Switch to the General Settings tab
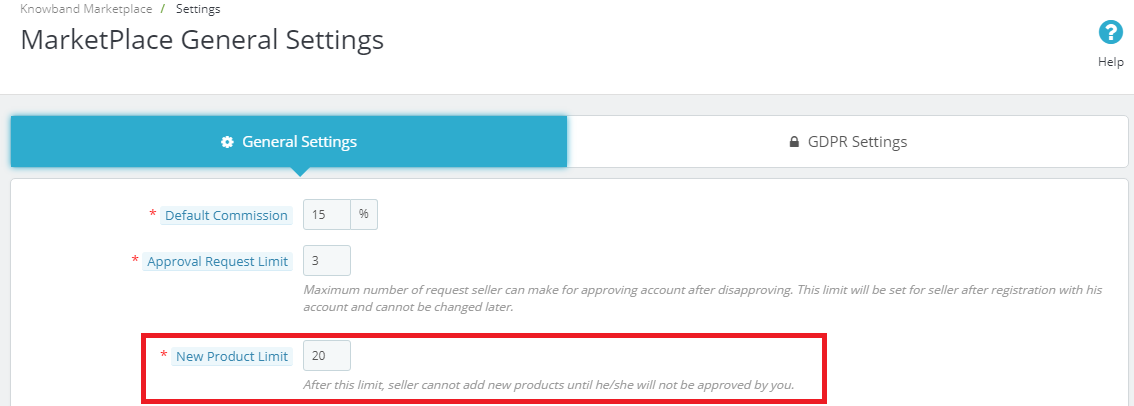Image resolution: width=1134 pixels, height=406 pixels. click(289, 142)
